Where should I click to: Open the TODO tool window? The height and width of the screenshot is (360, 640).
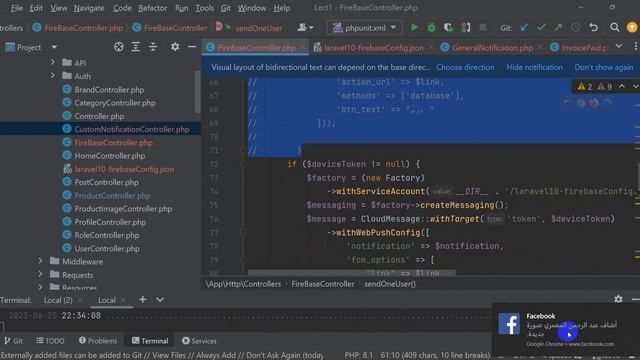[x=50, y=341]
